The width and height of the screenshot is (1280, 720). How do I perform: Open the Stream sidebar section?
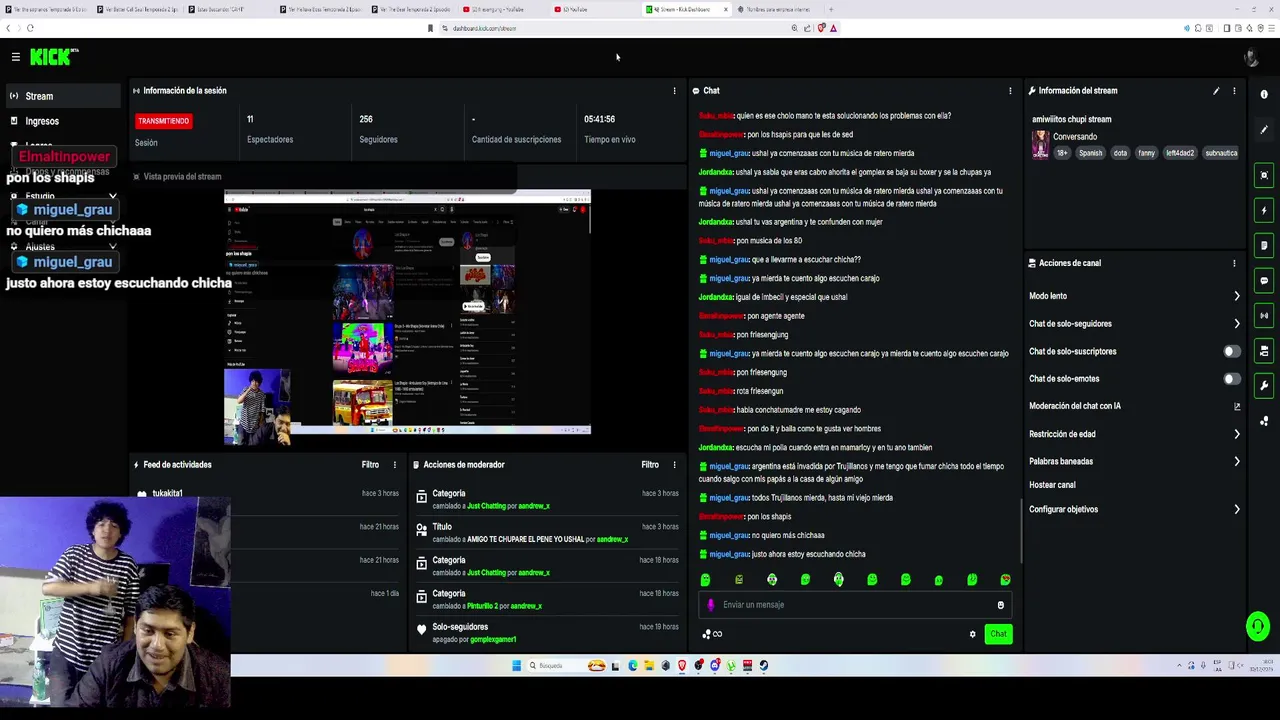[x=62, y=96]
